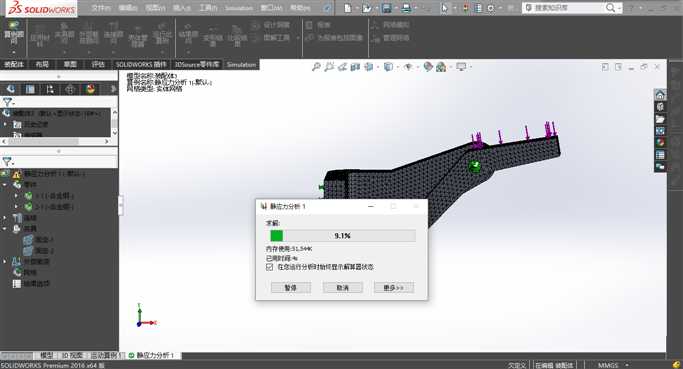Expand the second part in the study tree
Viewport: 683px width, 369px height.
(x=17, y=207)
